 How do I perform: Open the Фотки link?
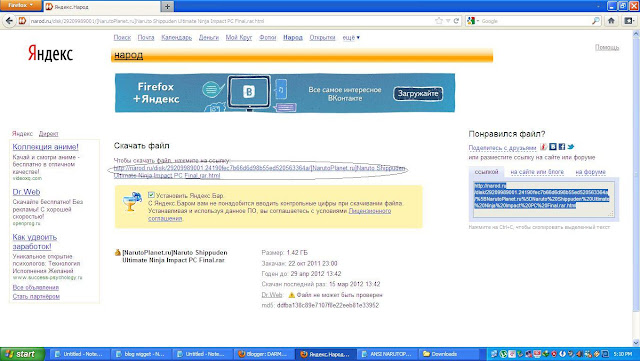coord(268,38)
